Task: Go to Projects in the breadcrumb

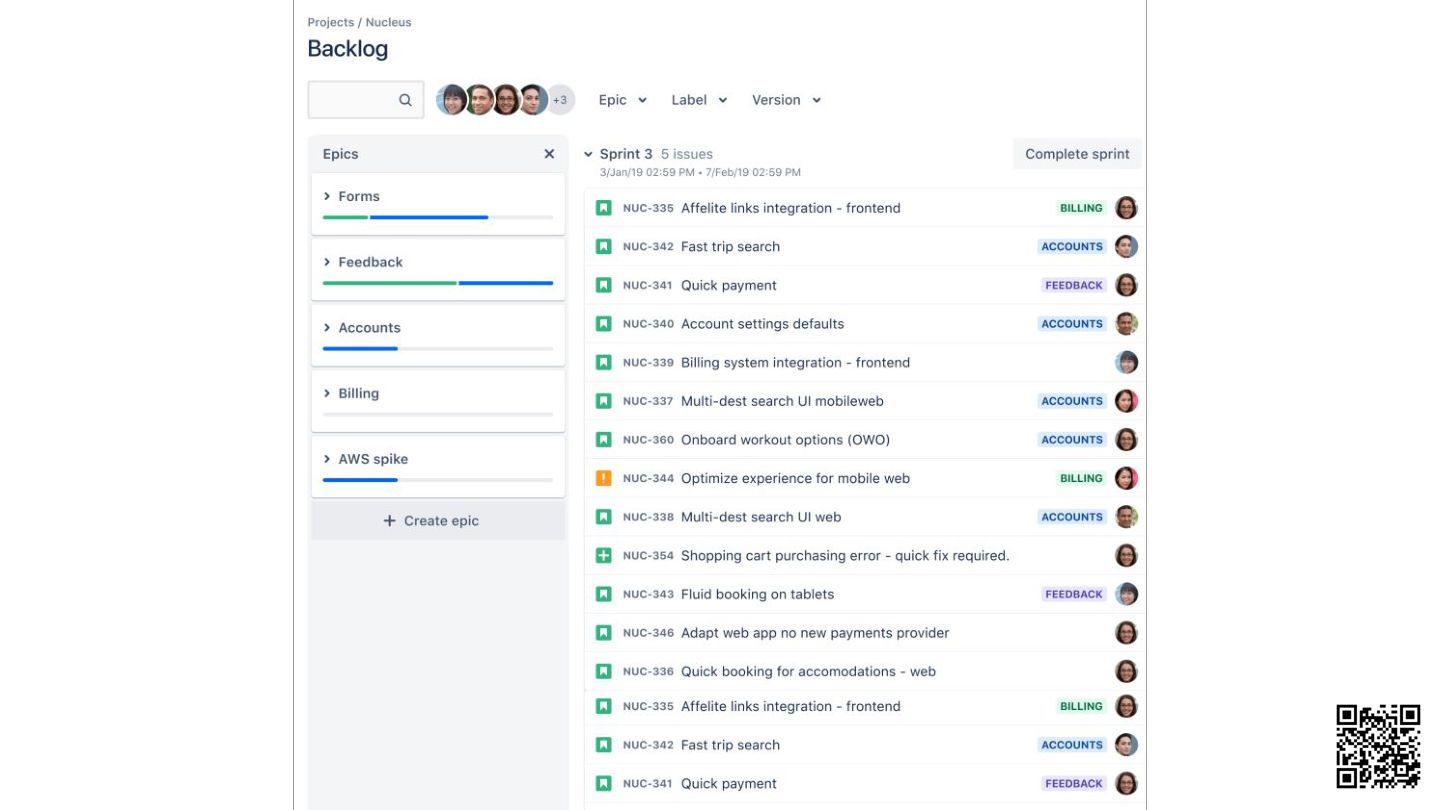Action: 330,22
